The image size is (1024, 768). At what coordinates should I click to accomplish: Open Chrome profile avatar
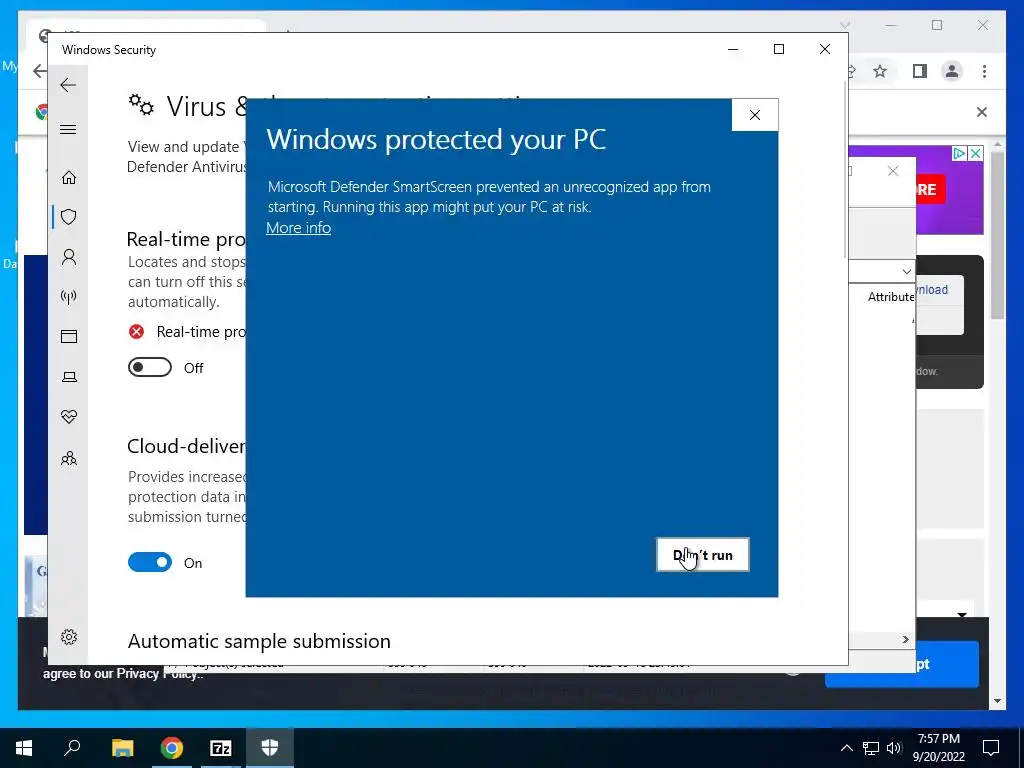pyautogui.click(x=952, y=71)
